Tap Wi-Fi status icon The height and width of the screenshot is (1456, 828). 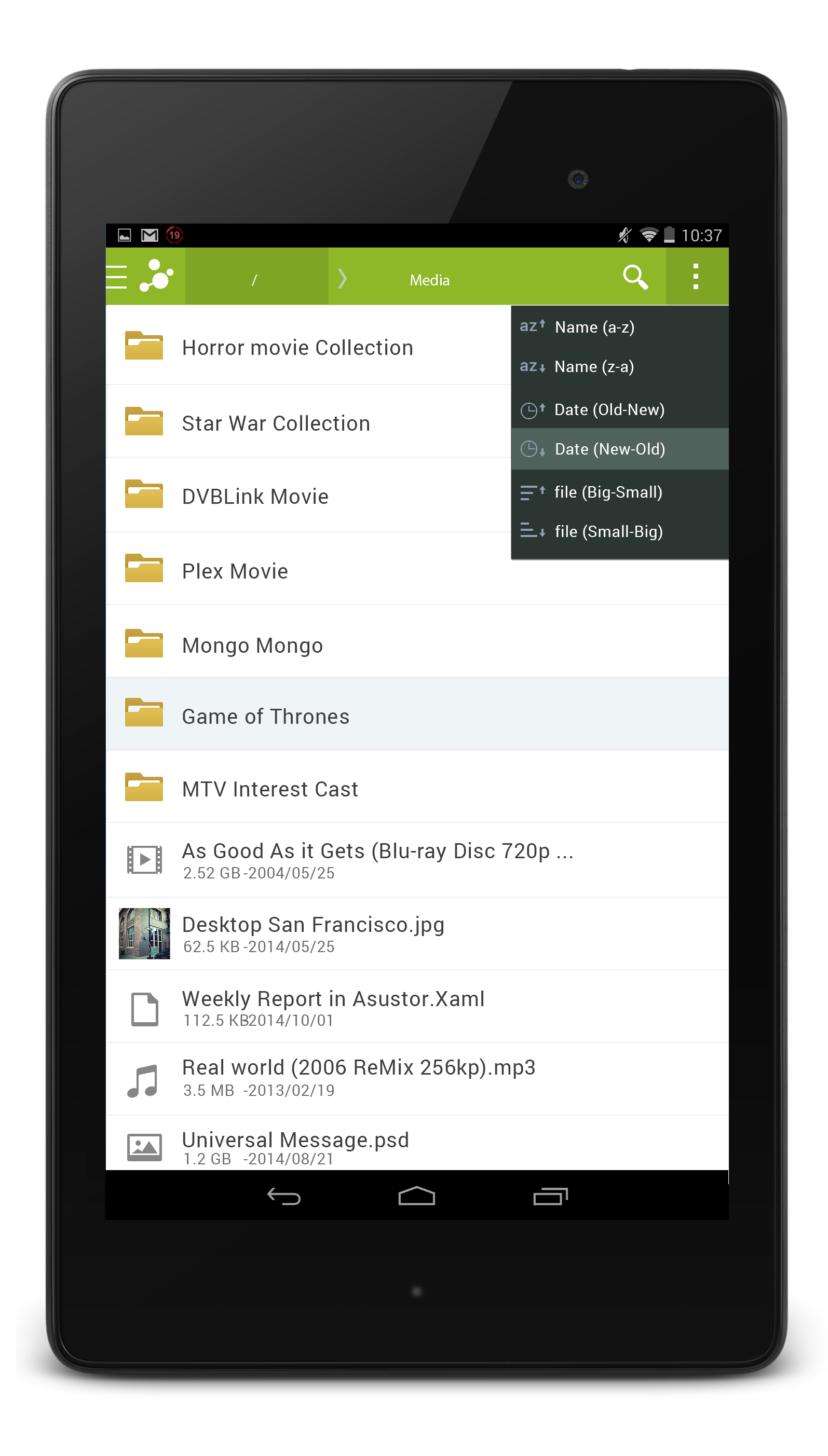(649, 235)
